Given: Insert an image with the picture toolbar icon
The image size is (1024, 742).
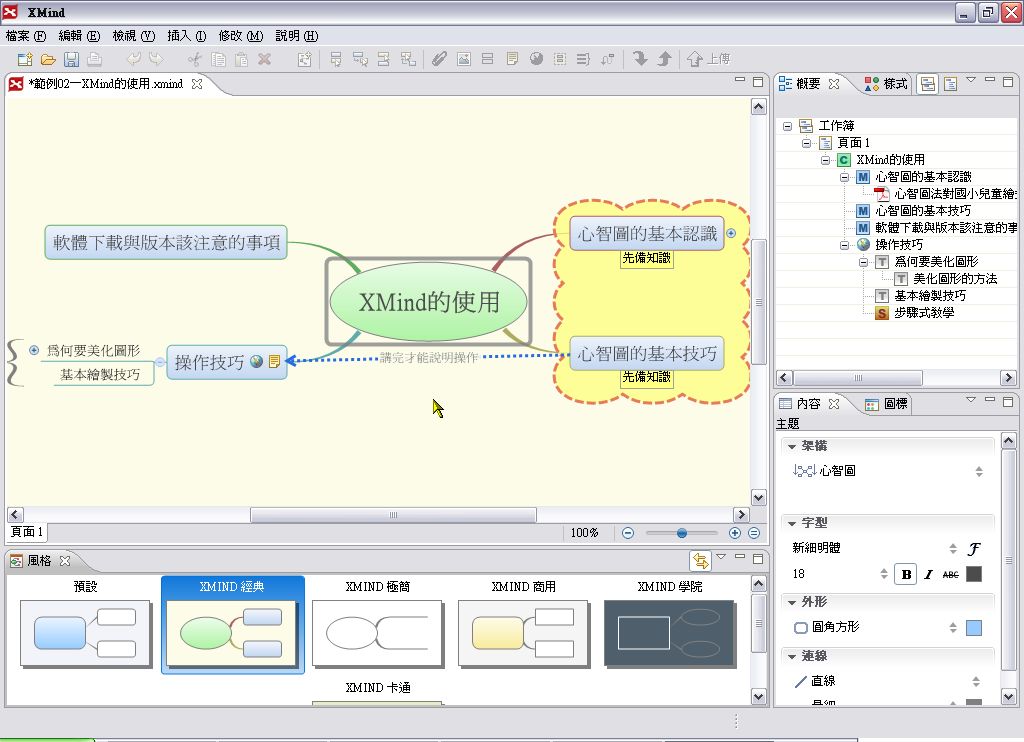Looking at the screenshot, I should point(463,59).
